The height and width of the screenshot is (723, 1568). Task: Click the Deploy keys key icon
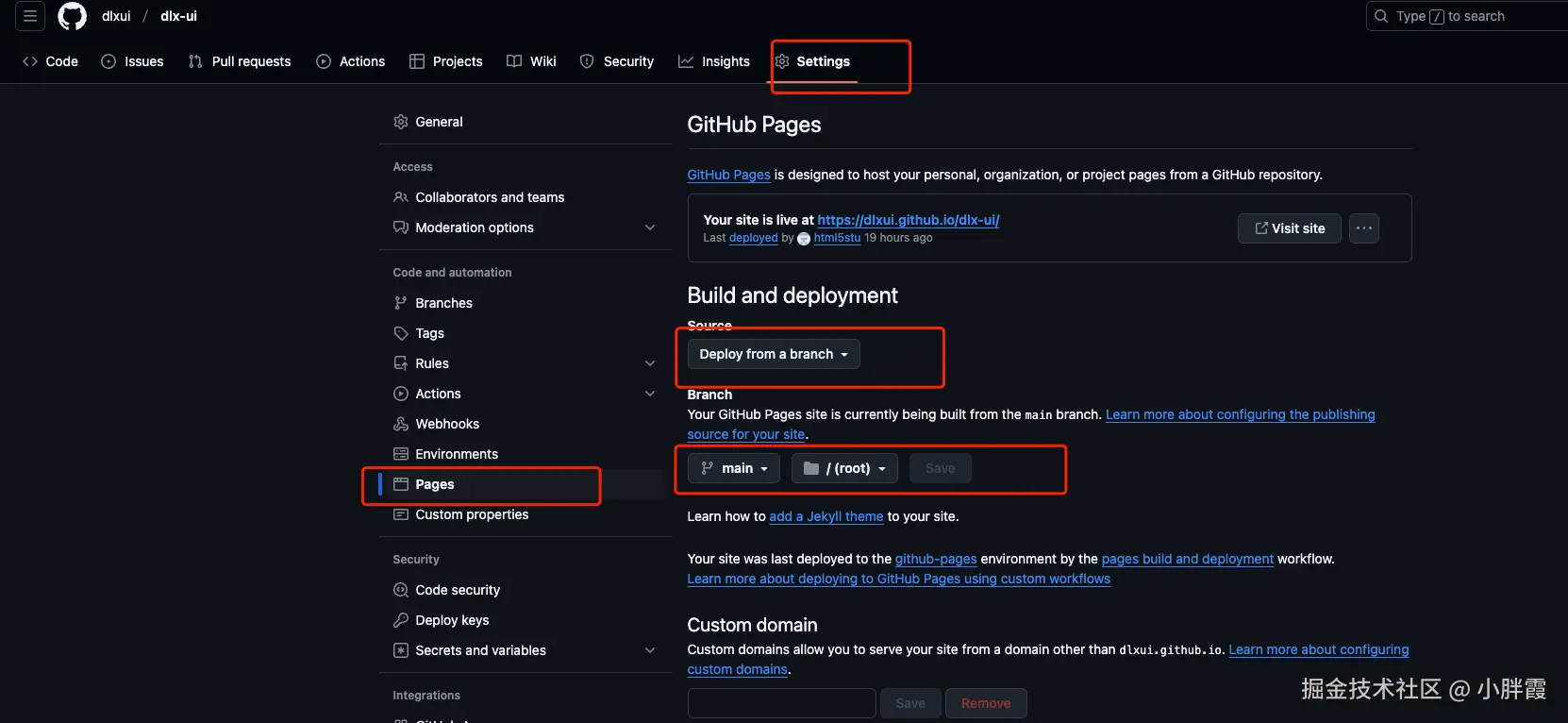point(401,620)
